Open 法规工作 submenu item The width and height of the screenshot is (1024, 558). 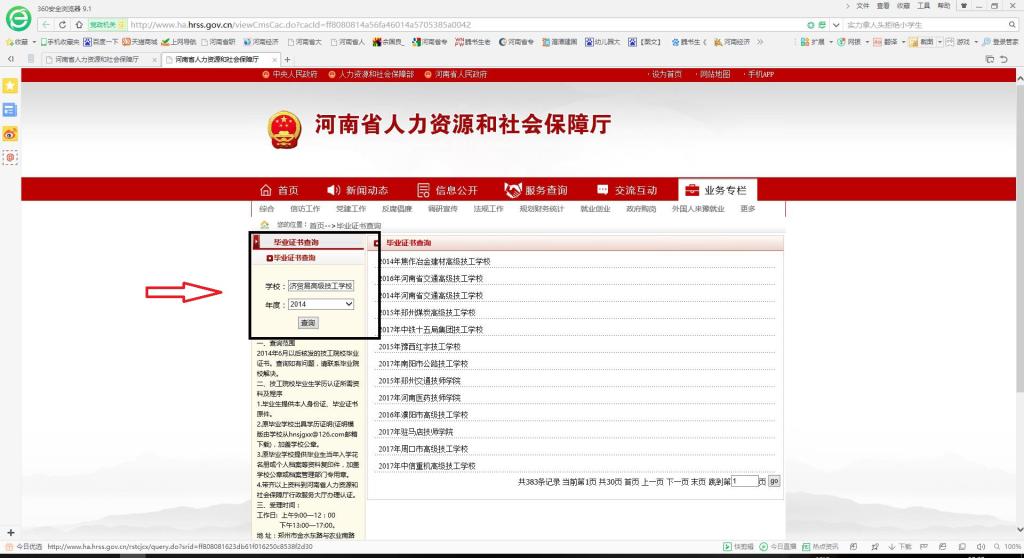488,209
